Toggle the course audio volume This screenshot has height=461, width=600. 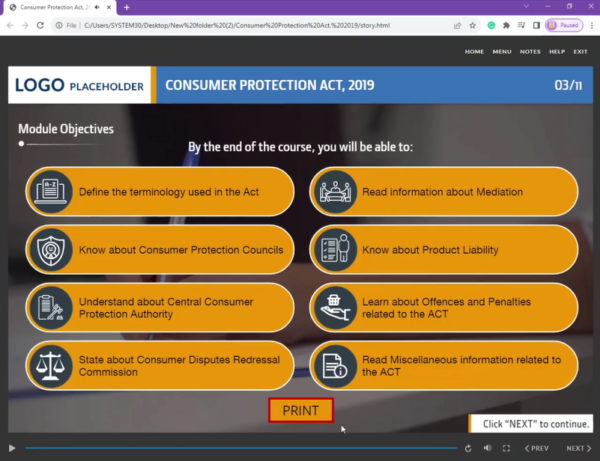click(x=488, y=448)
